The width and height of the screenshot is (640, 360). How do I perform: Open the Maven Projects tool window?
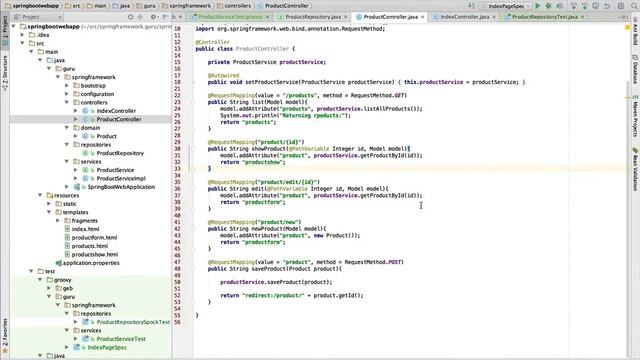click(635, 116)
